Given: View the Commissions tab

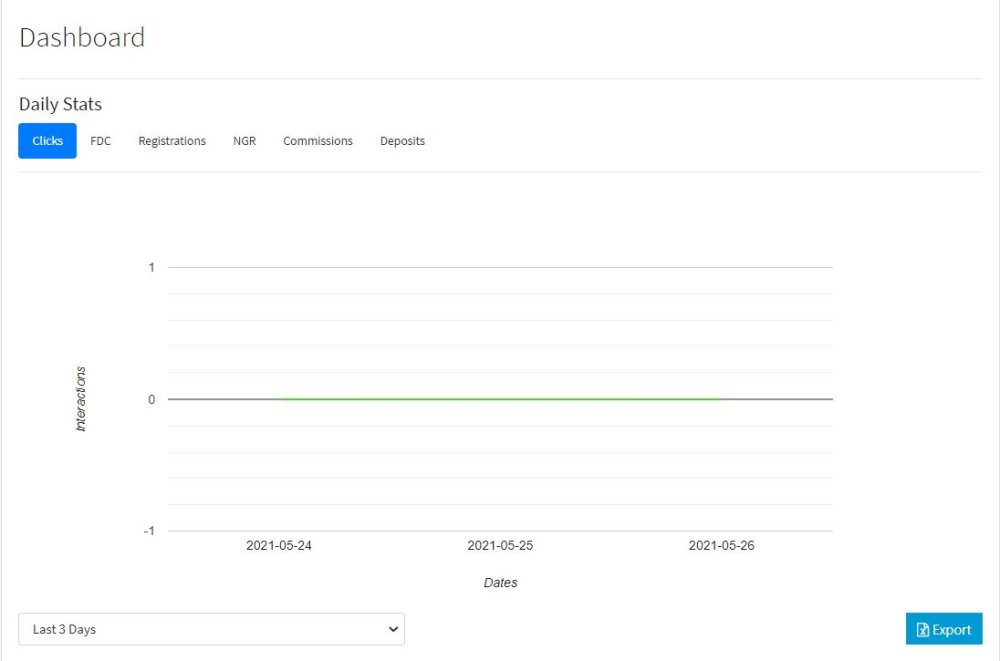Looking at the screenshot, I should pos(318,141).
